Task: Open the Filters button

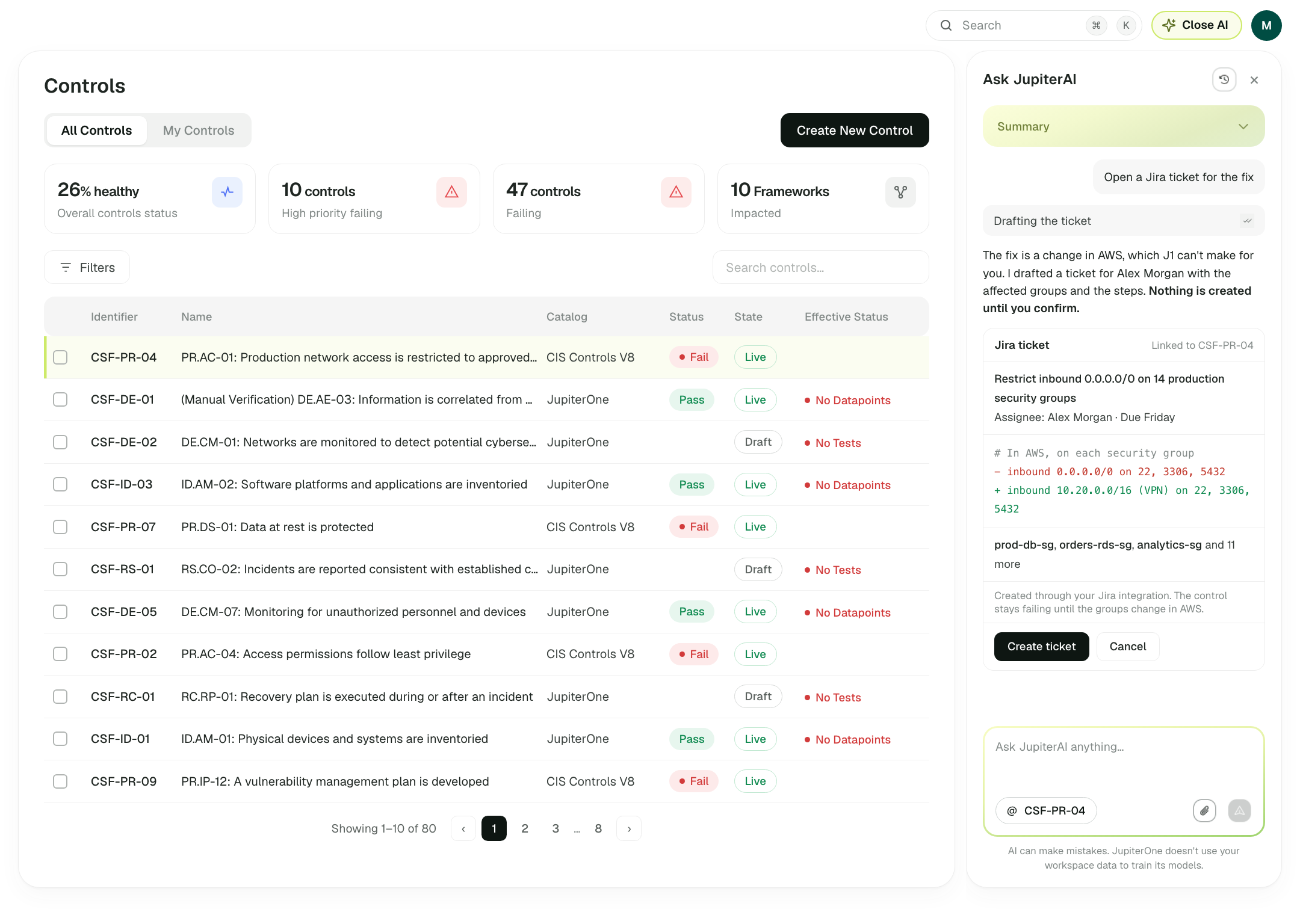Action: (87, 267)
